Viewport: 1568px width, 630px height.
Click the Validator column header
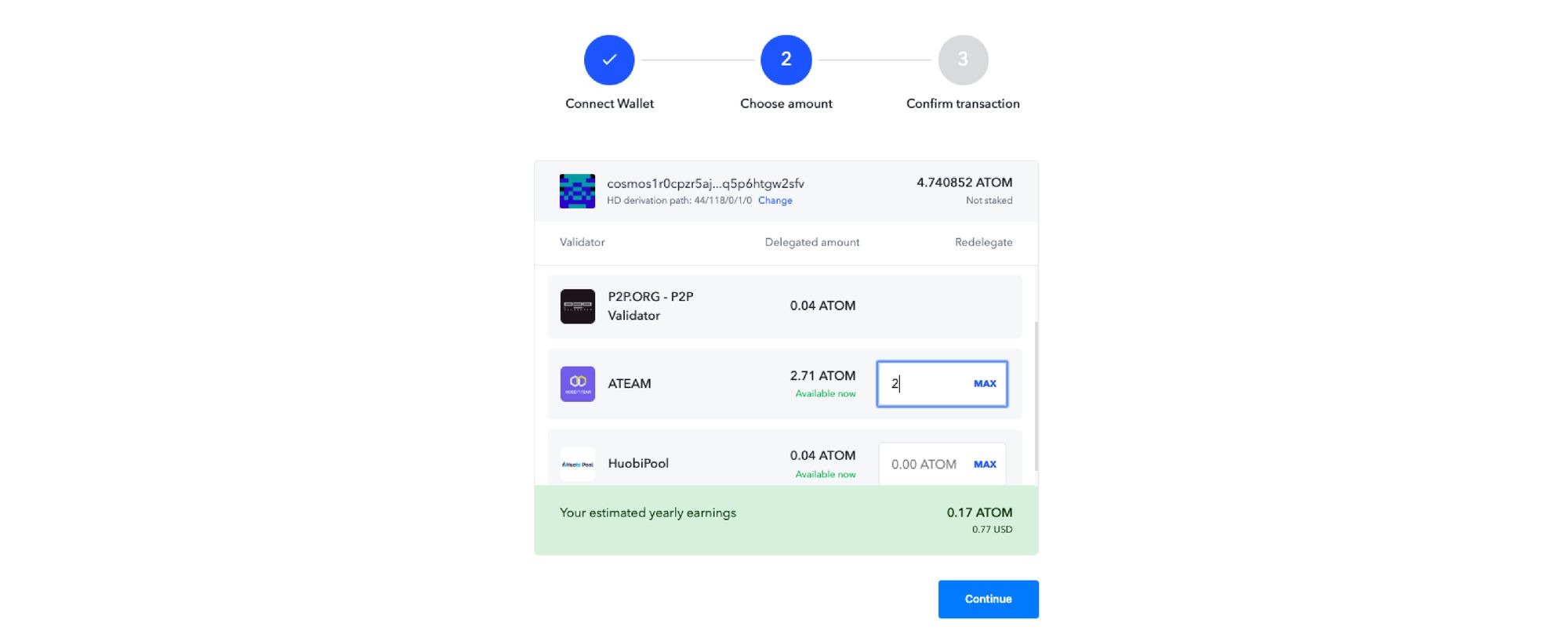coord(582,242)
